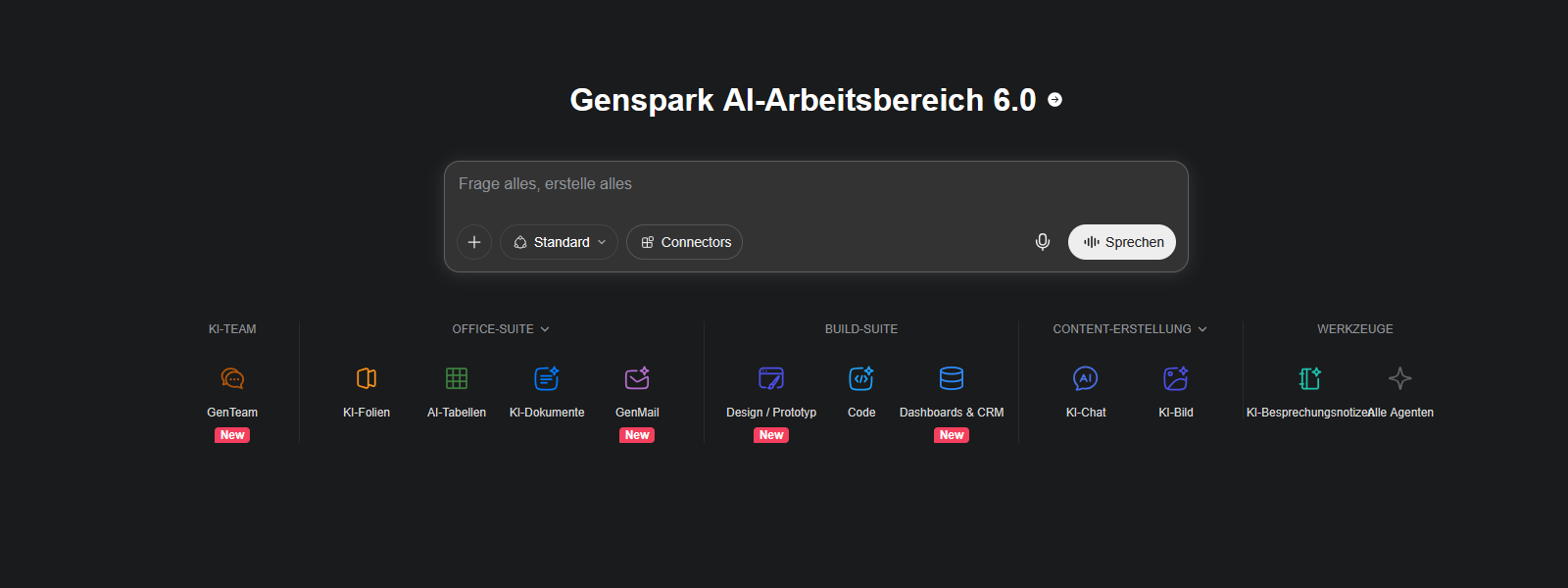Open the Design / Prototyp icon

[x=771, y=378]
